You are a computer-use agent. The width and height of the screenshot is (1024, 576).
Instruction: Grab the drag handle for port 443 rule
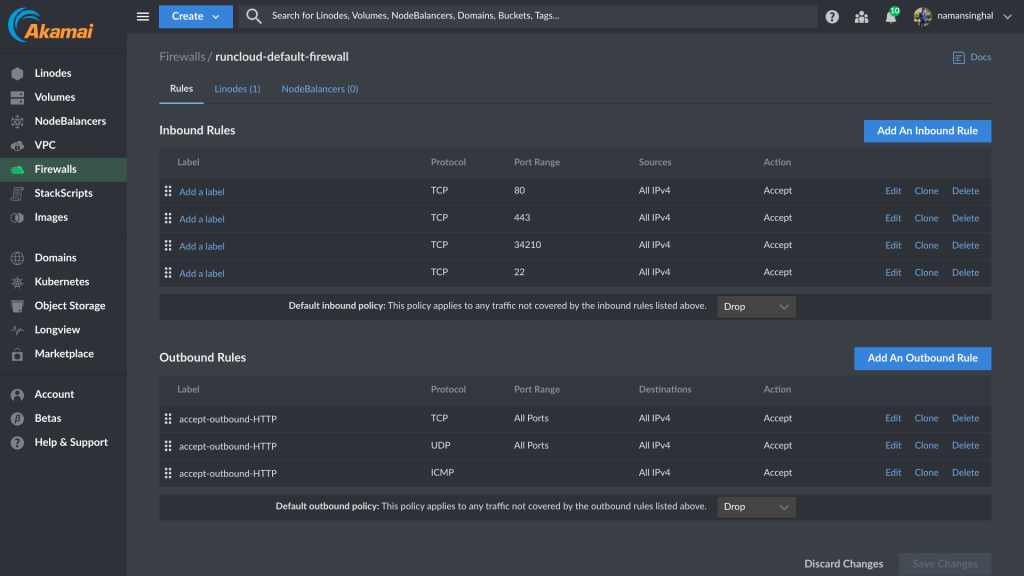point(168,218)
